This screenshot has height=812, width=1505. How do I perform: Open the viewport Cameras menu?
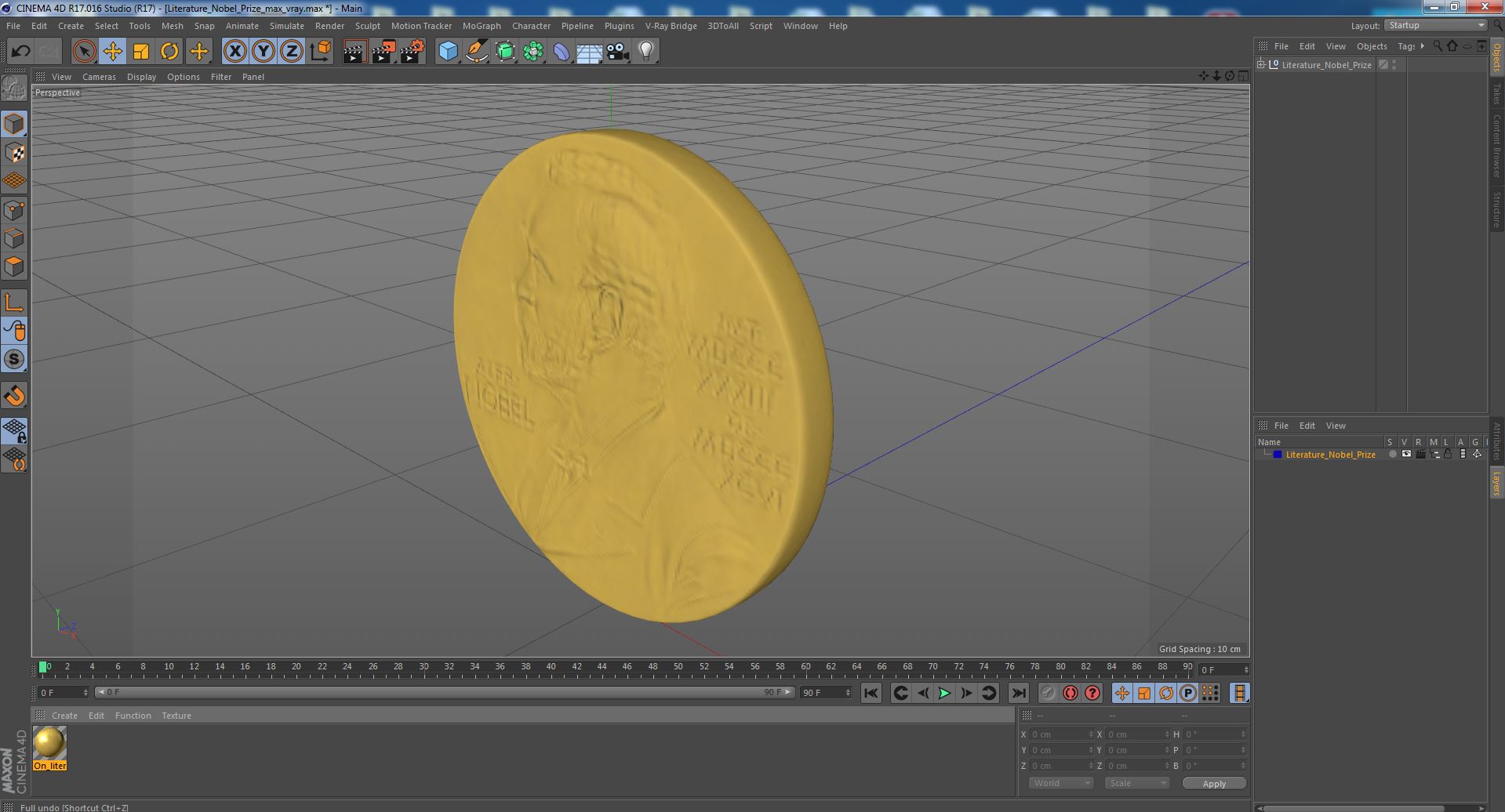pyautogui.click(x=99, y=77)
